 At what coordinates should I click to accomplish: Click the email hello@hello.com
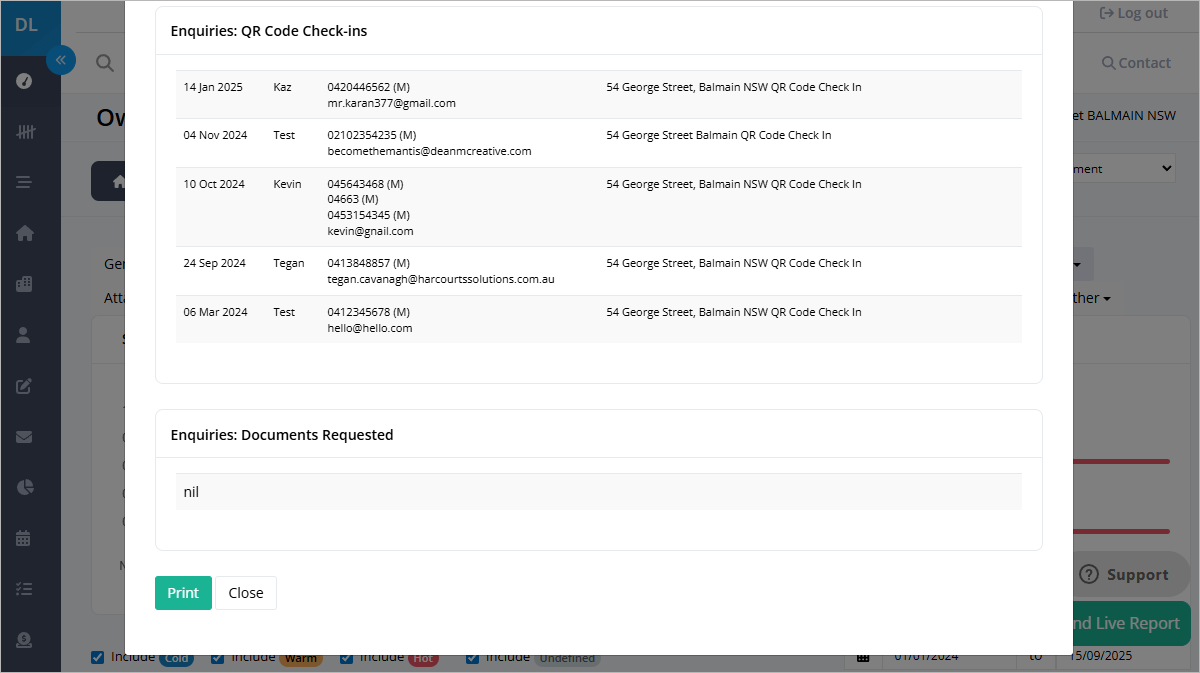point(369,328)
